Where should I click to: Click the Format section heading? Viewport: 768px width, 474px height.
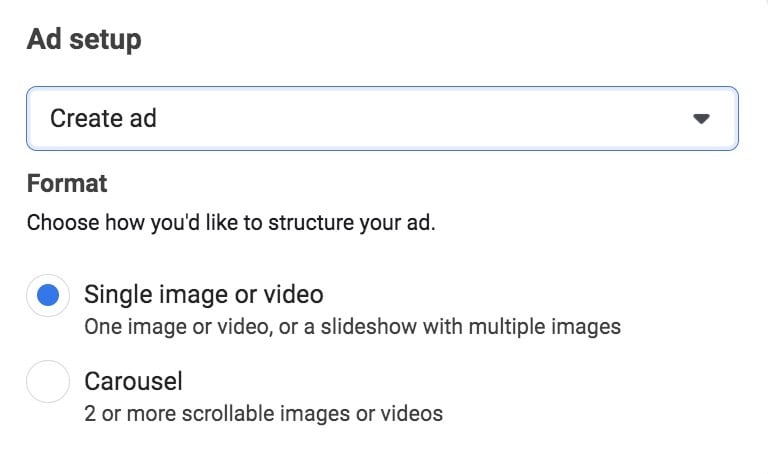point(67,184)
